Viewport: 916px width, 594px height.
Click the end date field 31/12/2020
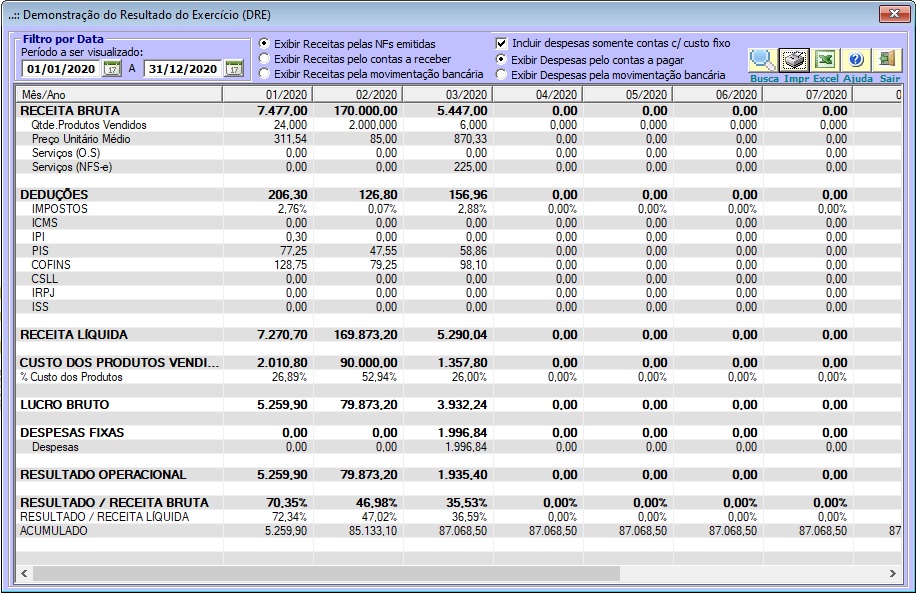click(x=183, y=69)
